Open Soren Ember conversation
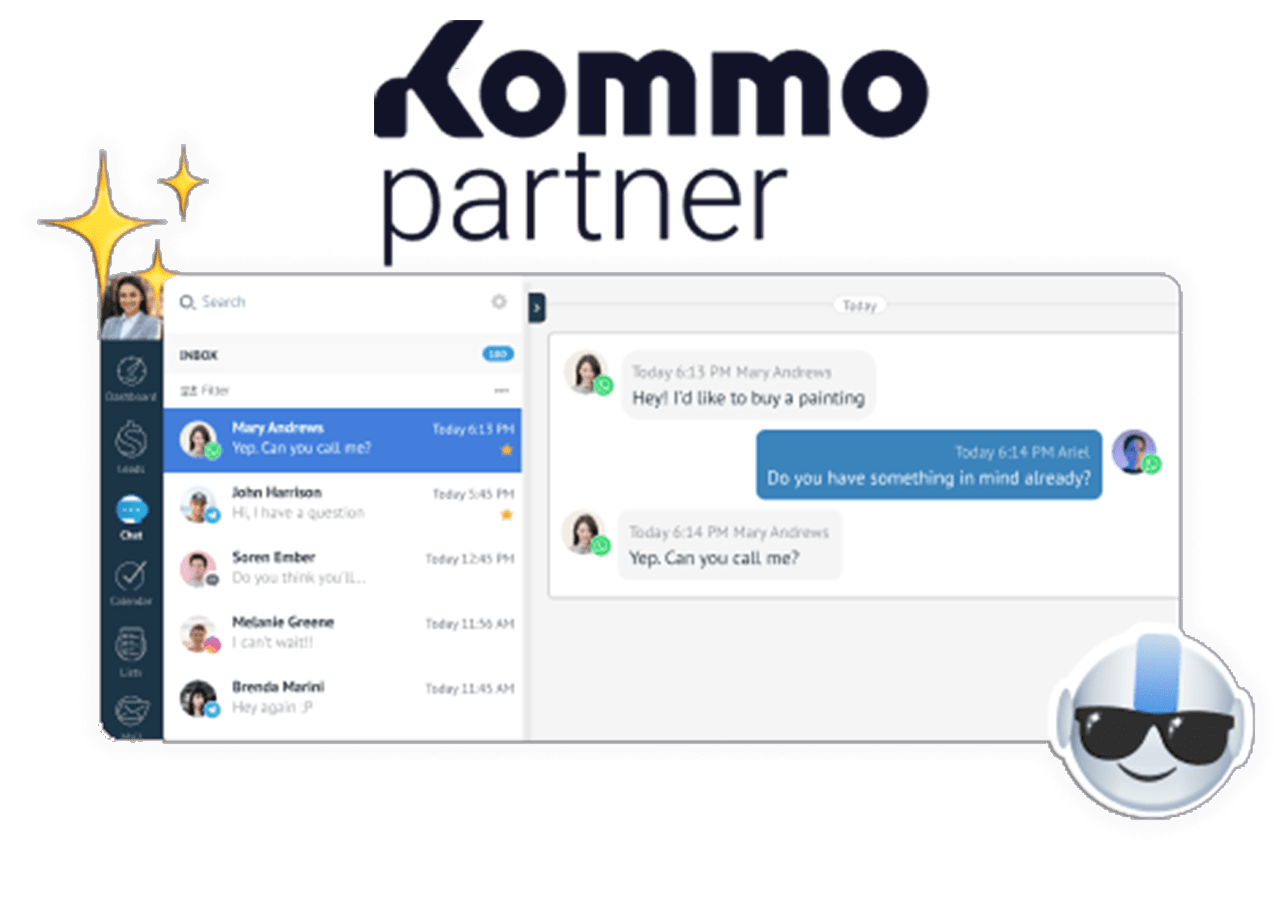The image size is (1280, 900). click(343, 569)
